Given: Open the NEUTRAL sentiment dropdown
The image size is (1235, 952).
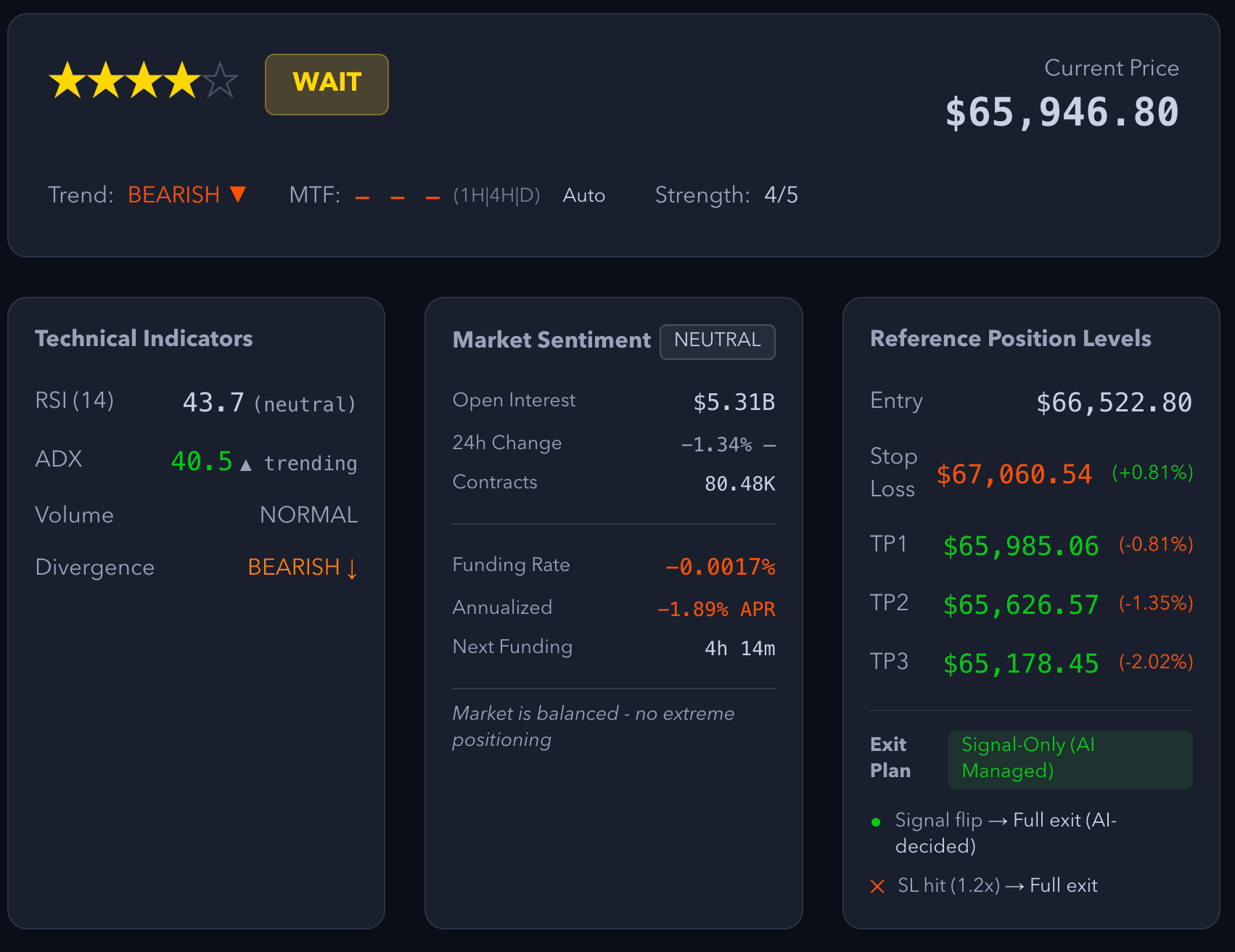Looking at the screenshot, I should pyautogui.click(x=717, y=341).
